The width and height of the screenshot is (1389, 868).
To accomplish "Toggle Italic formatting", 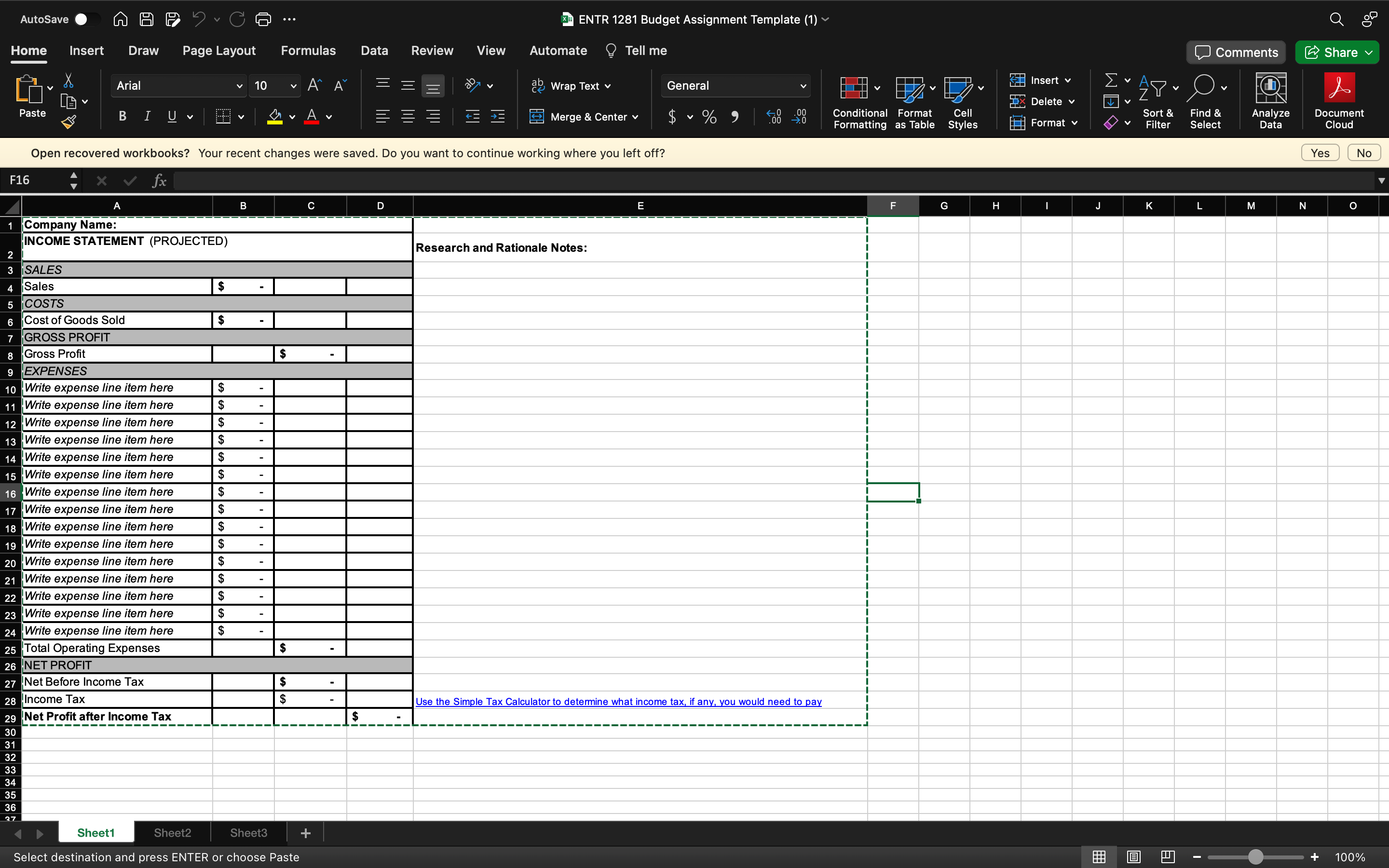I will coord(147,117).
